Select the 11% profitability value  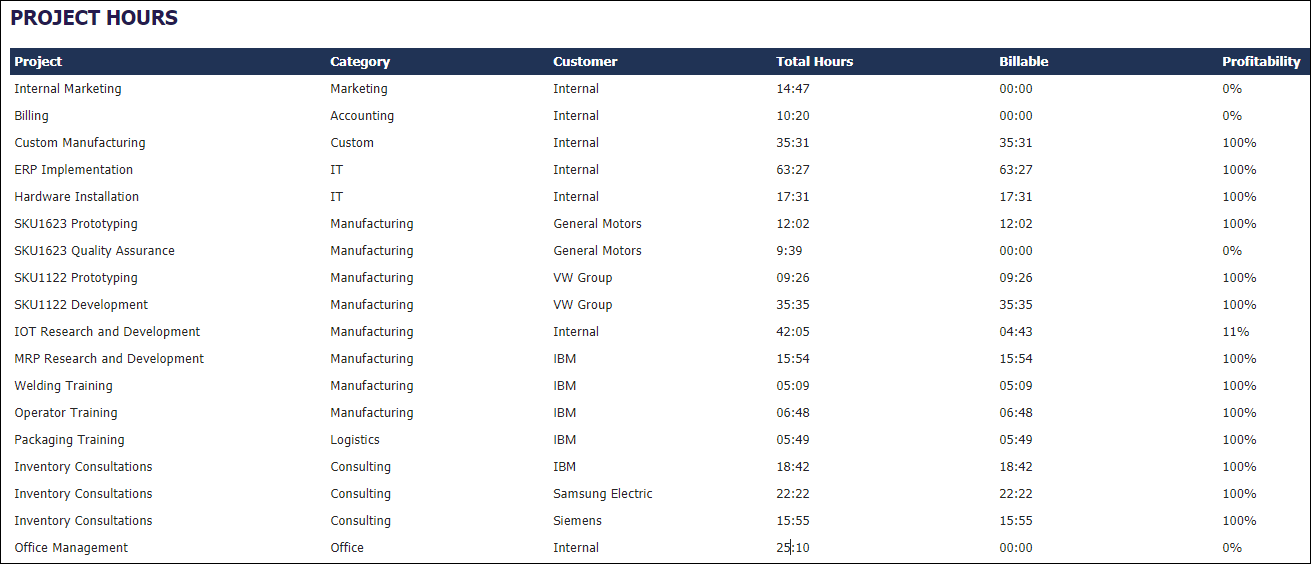pos(1235,332)
